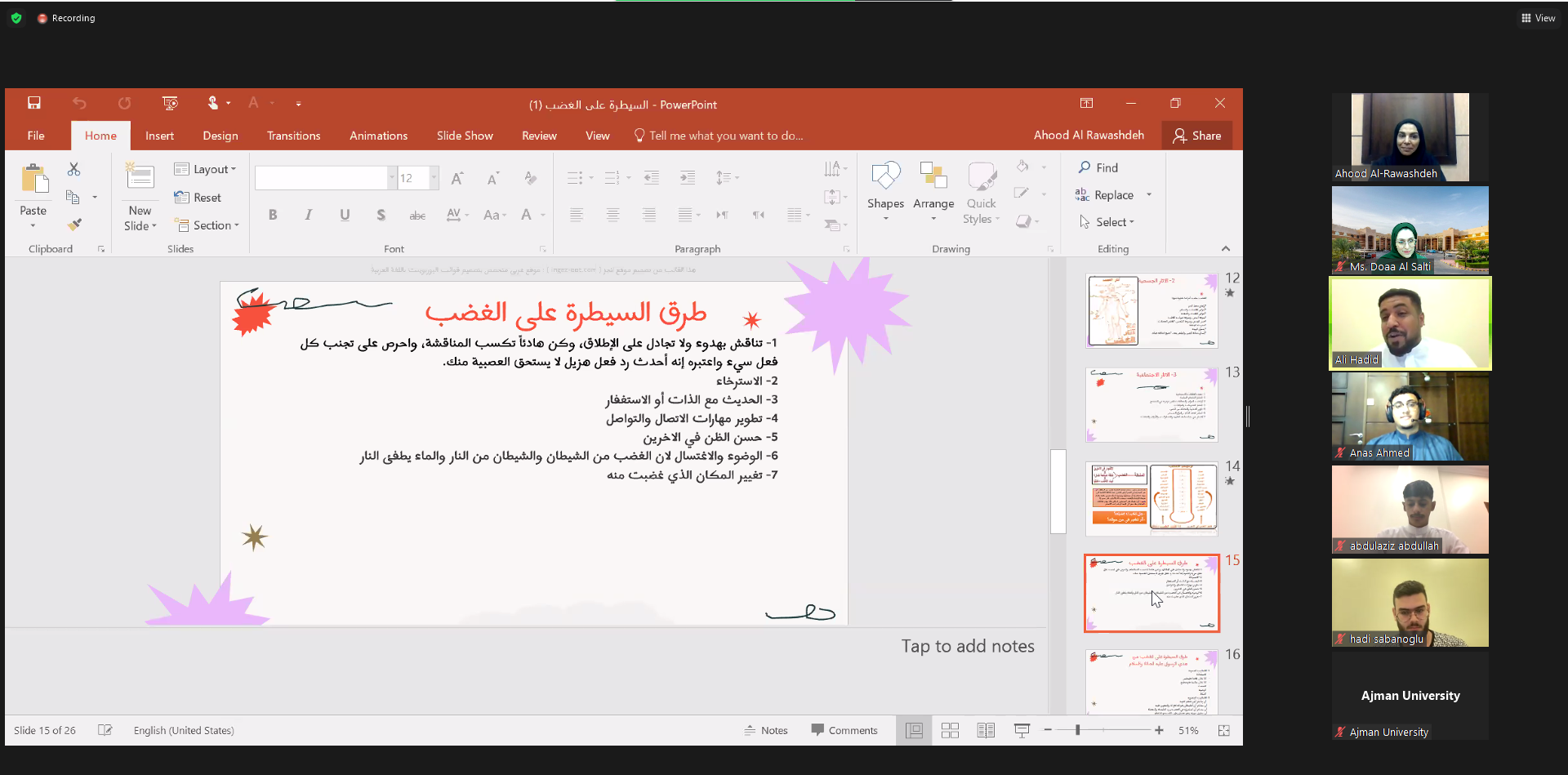1568x775 pixels.
Task: Switch to the Design tab
Action: 220,136
